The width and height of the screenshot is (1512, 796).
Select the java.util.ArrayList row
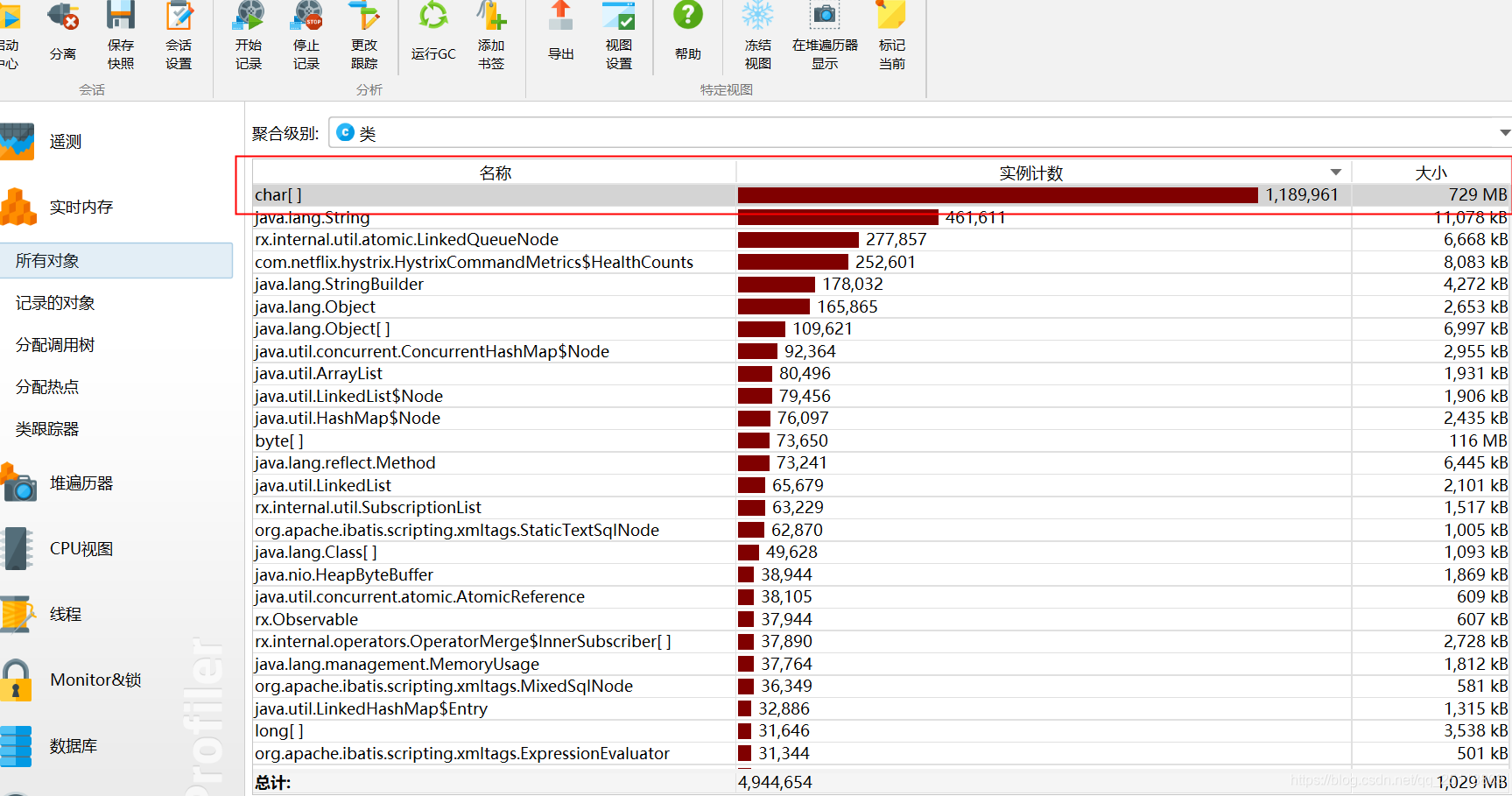pos(883,373)
